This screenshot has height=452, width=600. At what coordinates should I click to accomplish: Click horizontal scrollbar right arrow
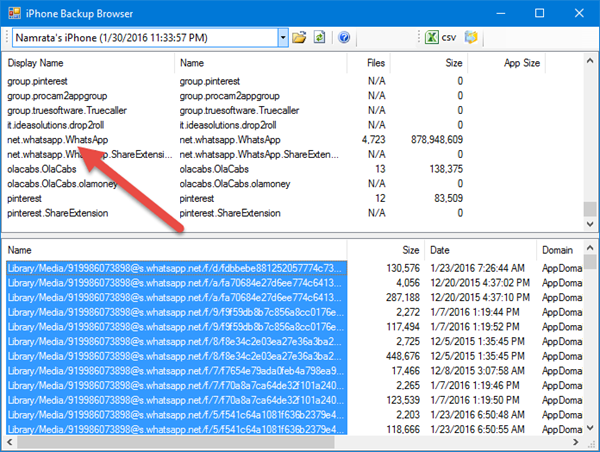click(x=576, y=442)
